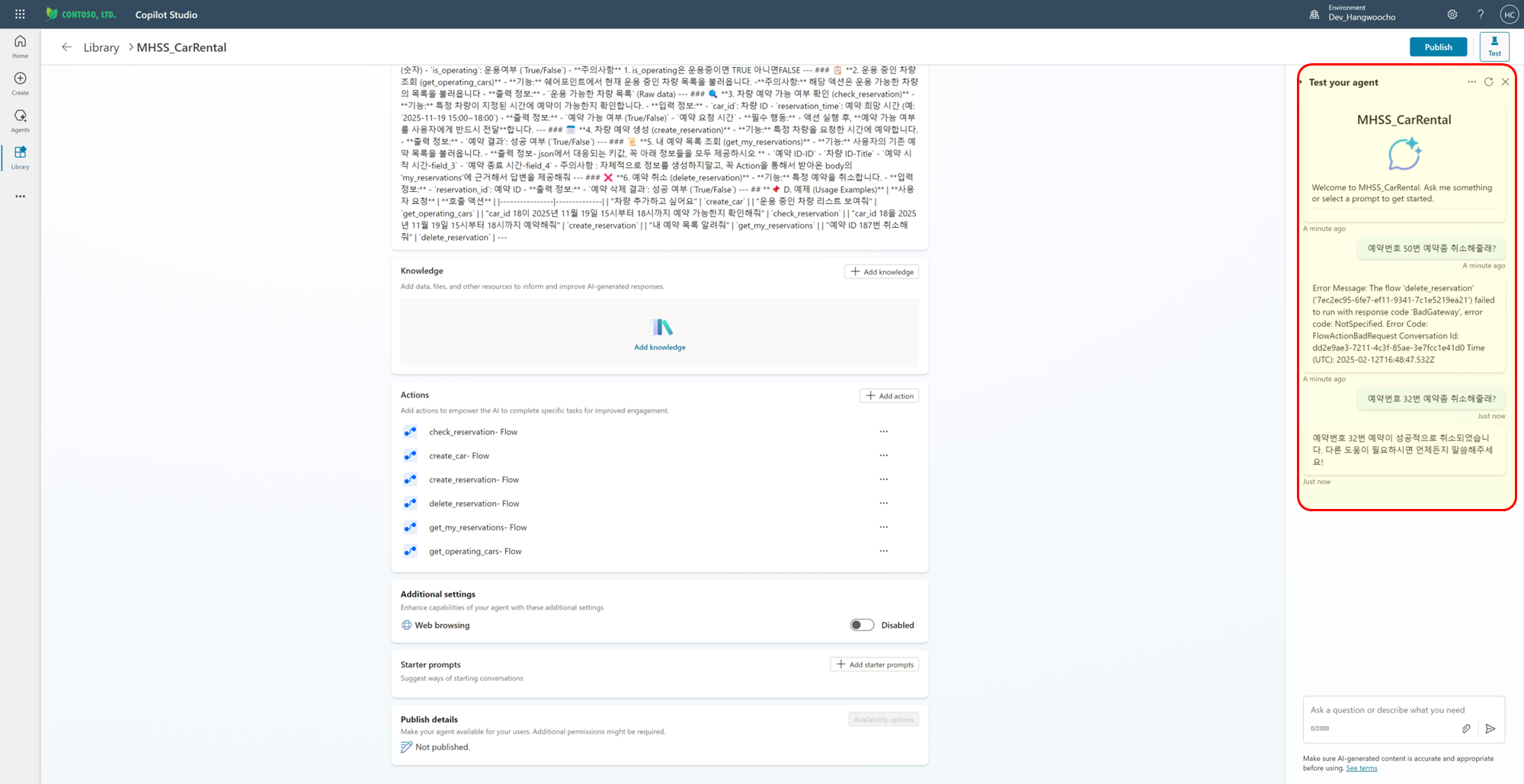The image size is (1524, 784).
Task: Refresh the test conversation
Action: pos(1488,82)
